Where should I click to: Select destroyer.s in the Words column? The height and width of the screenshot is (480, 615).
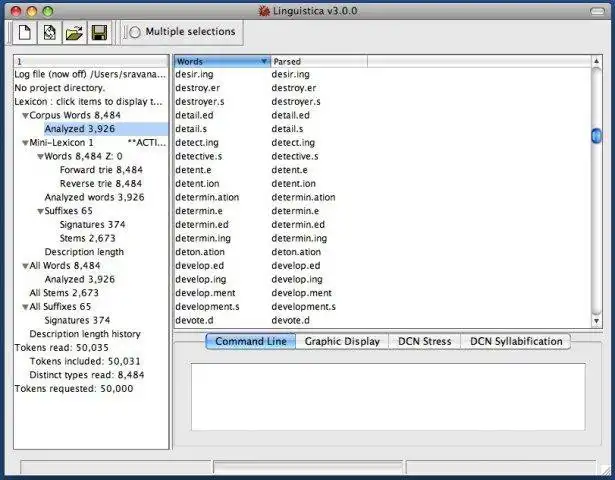200,102
